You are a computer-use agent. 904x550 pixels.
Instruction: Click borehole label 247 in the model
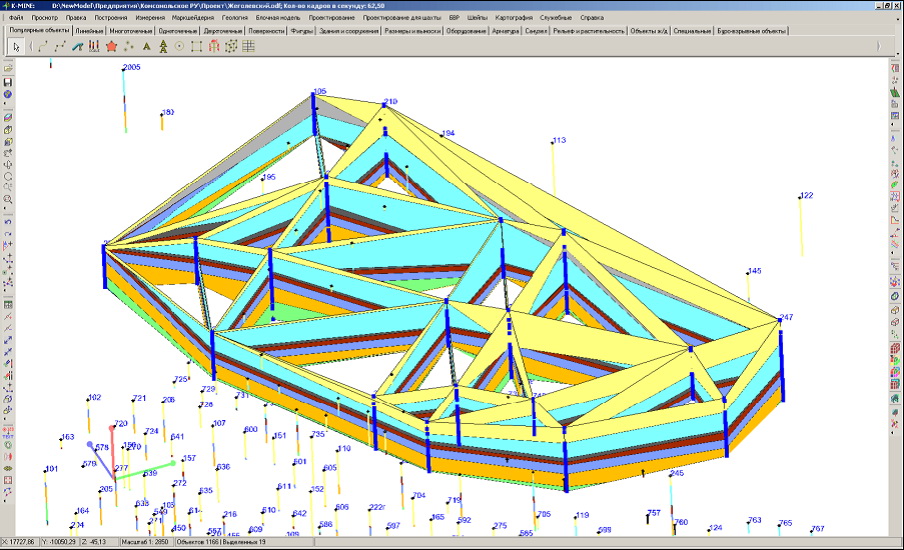coord(786,317)
